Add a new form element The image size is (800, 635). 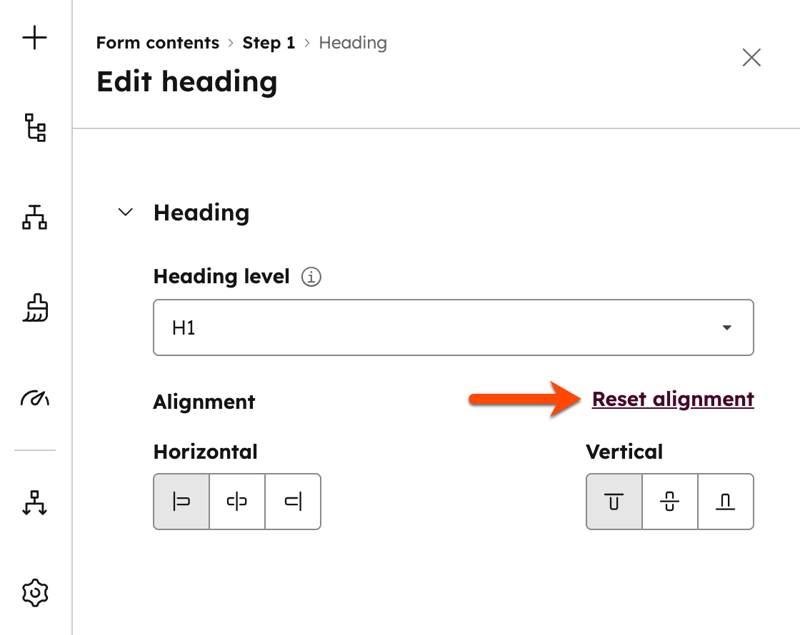pos(35,39)
